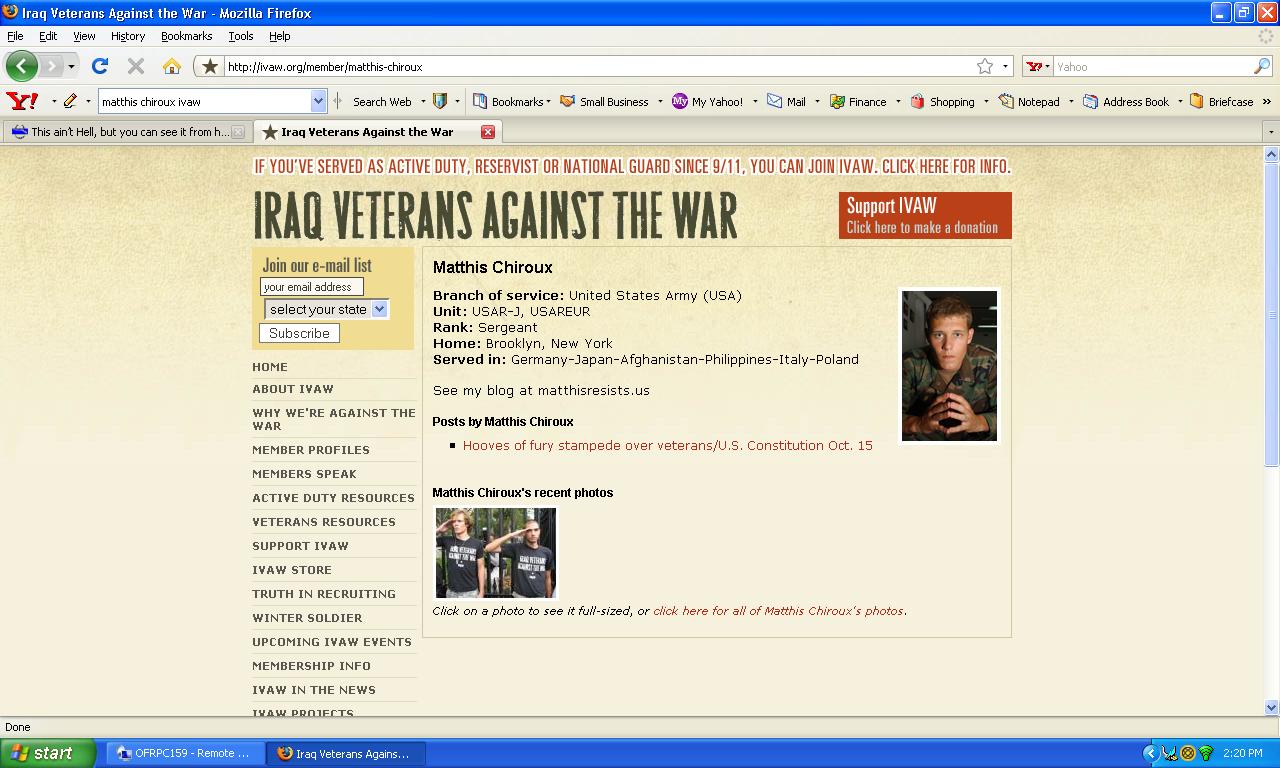Open Yahoo Finance toolbar item
Image resolution: width=1280 pixels, height=768 pixels.
tap(858, 101)
